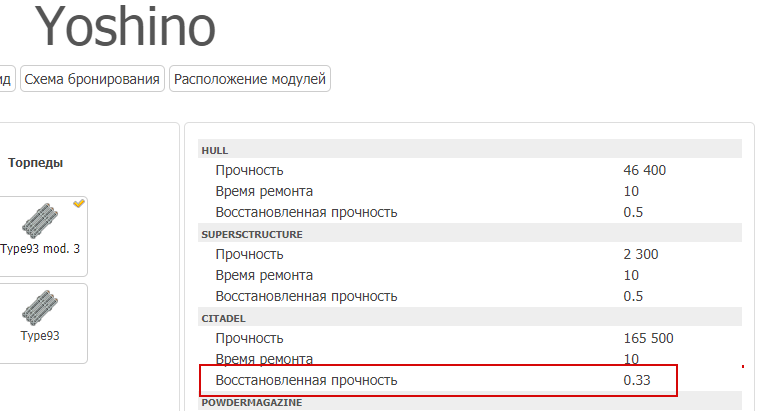The width and height of the screenshot is (759, 411).
Task: Click highlighted Восстановленная прочность 0.33 row
Action: pos(438,381)
